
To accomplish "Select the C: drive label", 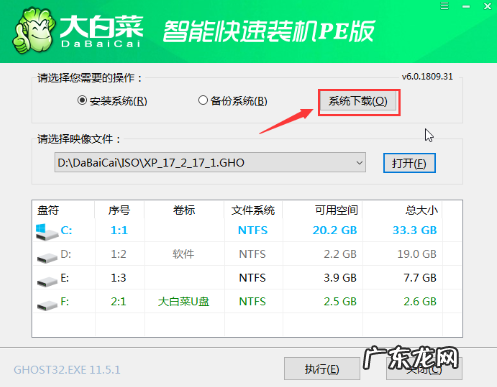I will coord(66,230).
